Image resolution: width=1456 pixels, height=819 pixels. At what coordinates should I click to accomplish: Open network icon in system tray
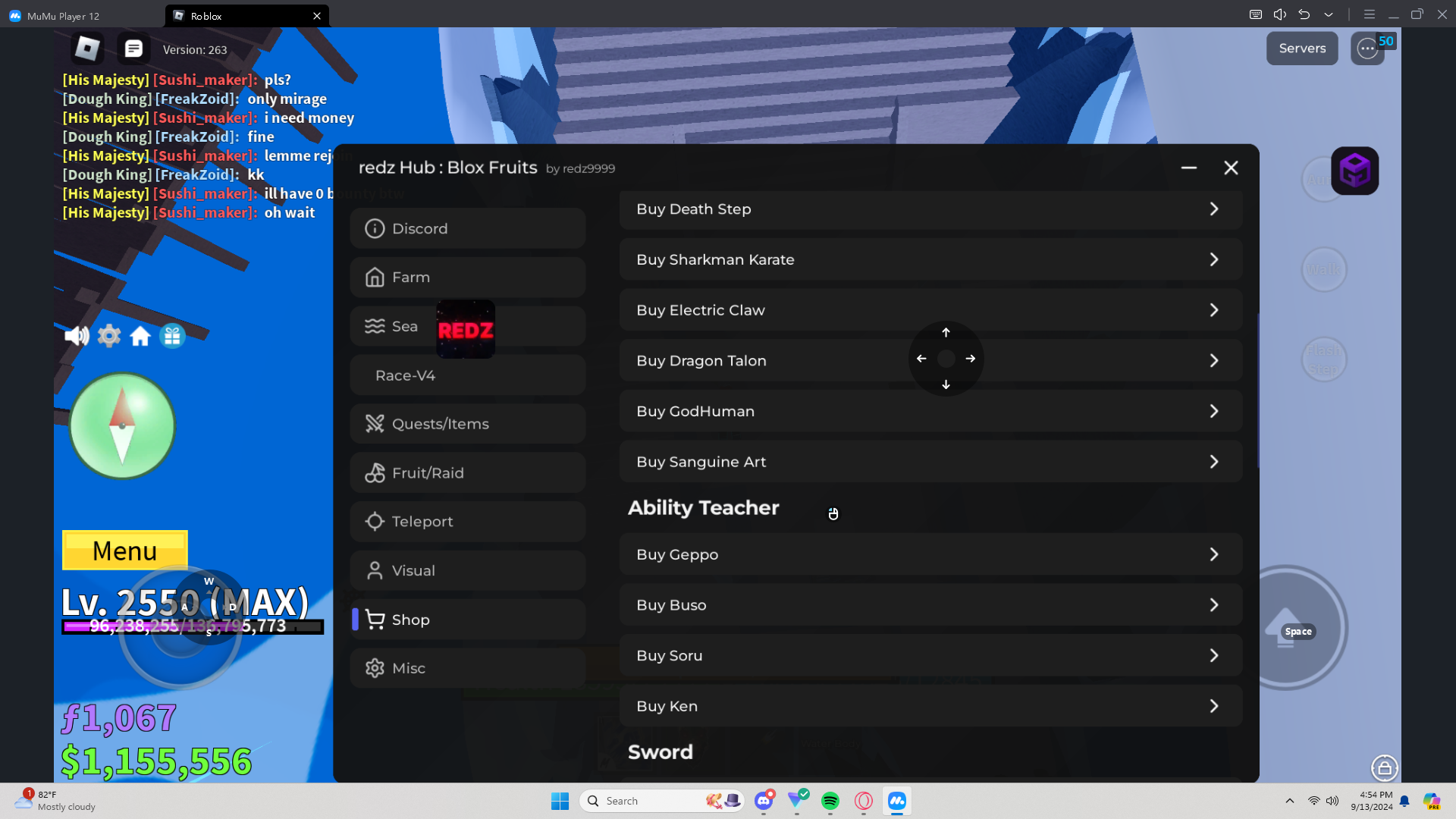tap(1313, 801)
